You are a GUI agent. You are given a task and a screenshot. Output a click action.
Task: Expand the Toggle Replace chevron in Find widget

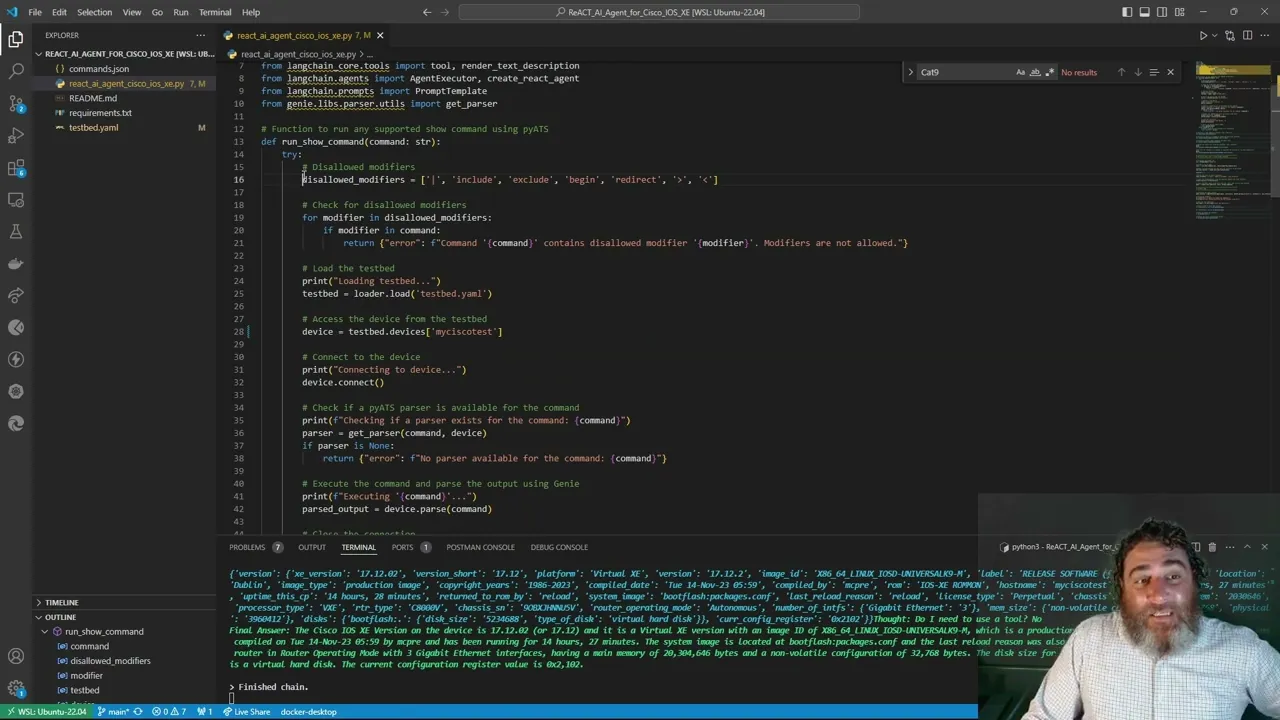coord(910,72)
